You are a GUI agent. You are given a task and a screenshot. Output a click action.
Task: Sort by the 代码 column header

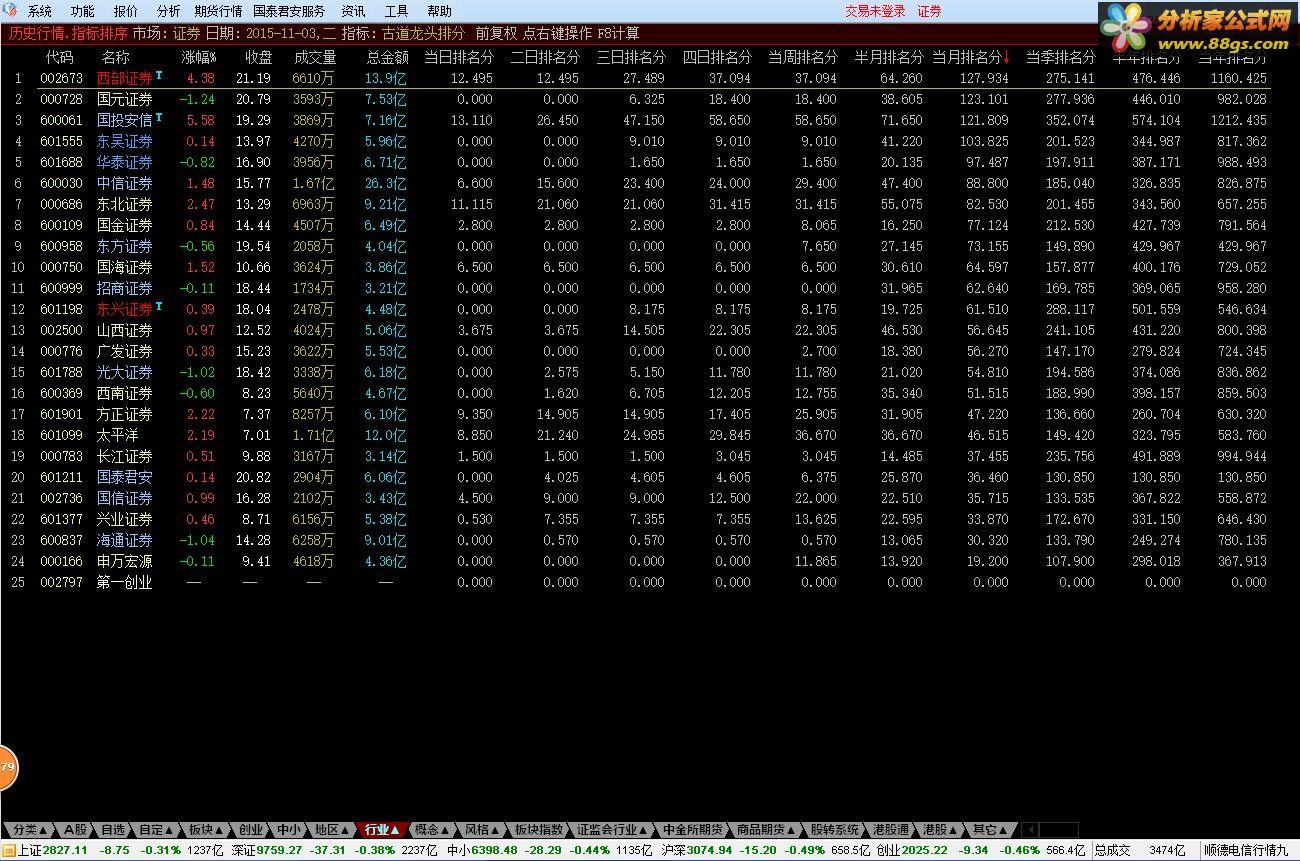click(60, 57)
